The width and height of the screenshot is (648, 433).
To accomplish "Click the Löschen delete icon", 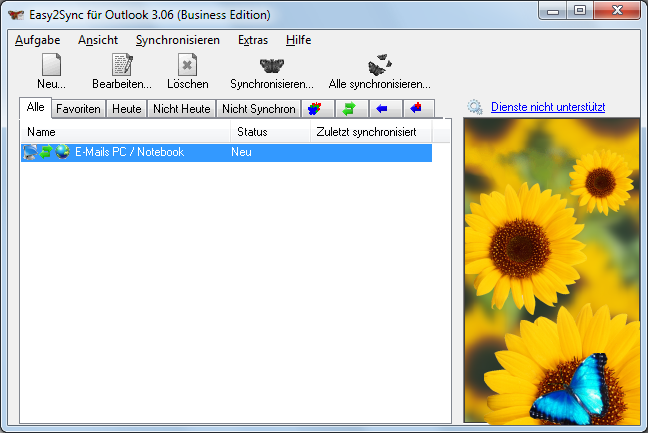I will [x=188, y=65].
